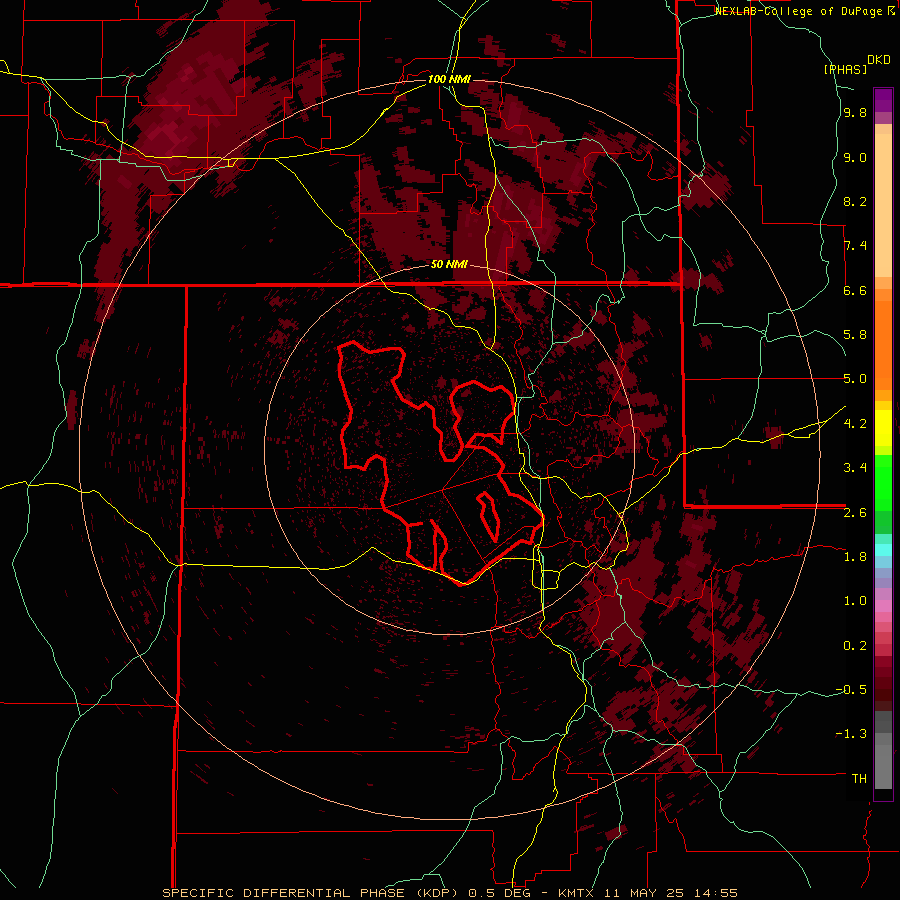The width and height of the screenshot is (900, 900).
Task: Click the "5.8" value on the color scale
Action: click(855, 335)
